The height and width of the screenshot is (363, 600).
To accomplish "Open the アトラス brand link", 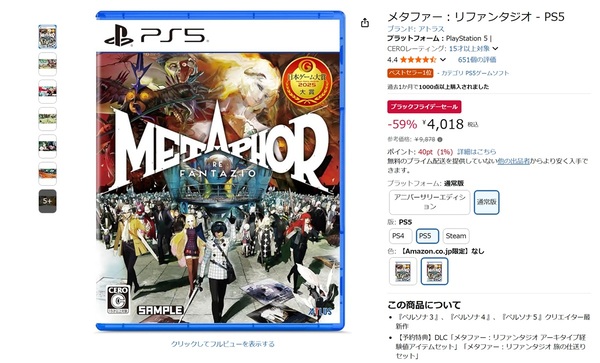I will click(431, 29).
